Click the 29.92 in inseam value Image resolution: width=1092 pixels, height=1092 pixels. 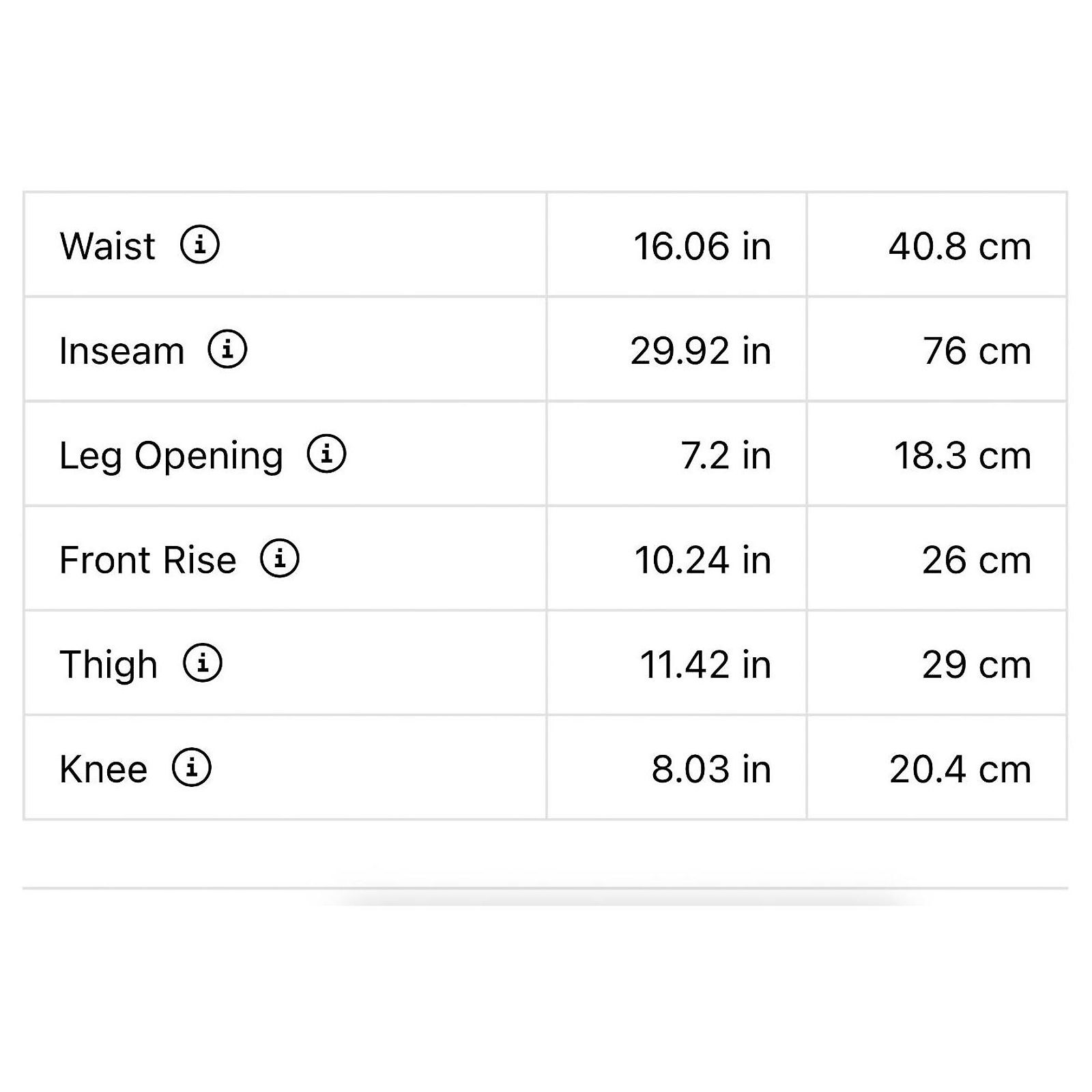click(x=701, y=351)
